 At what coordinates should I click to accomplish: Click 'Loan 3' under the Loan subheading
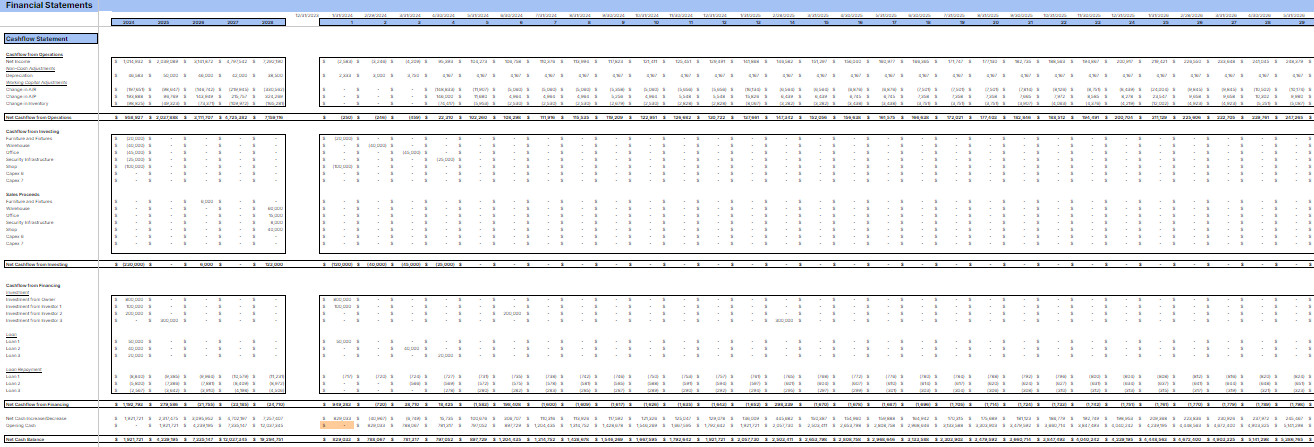coord(12,355)
